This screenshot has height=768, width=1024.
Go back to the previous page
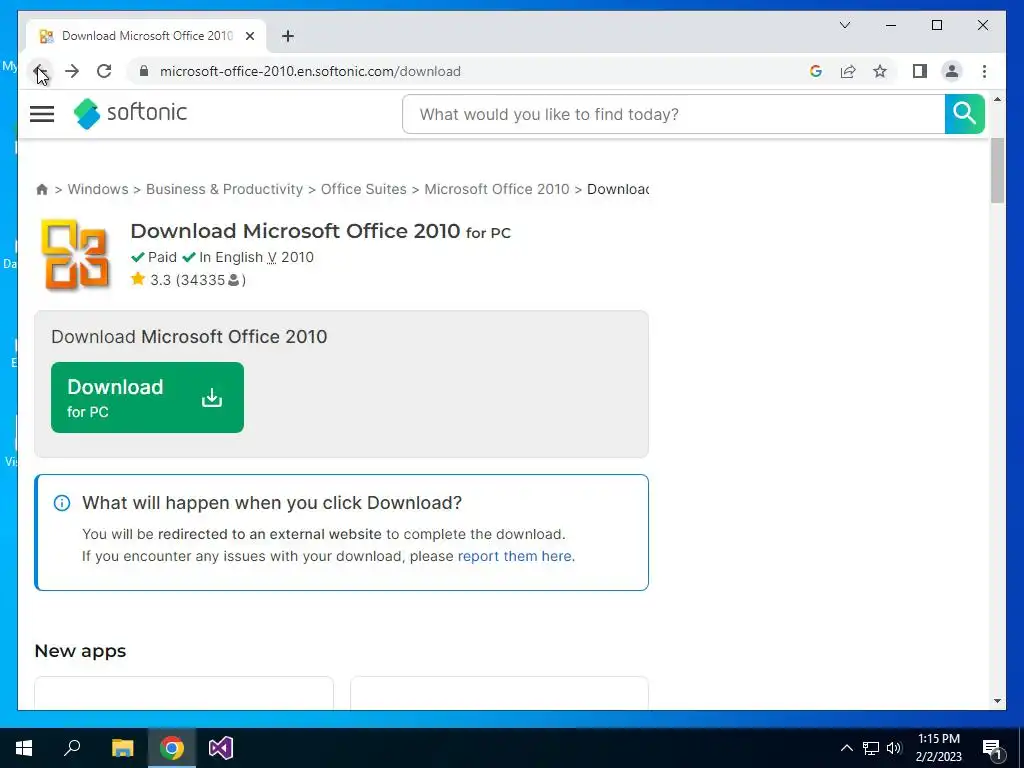(x=40, y=71)
